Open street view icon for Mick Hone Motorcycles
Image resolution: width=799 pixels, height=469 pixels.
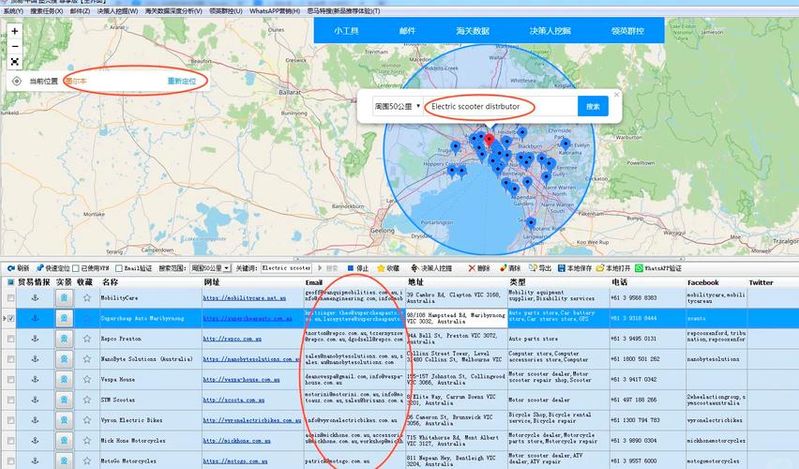pos(64,440)
